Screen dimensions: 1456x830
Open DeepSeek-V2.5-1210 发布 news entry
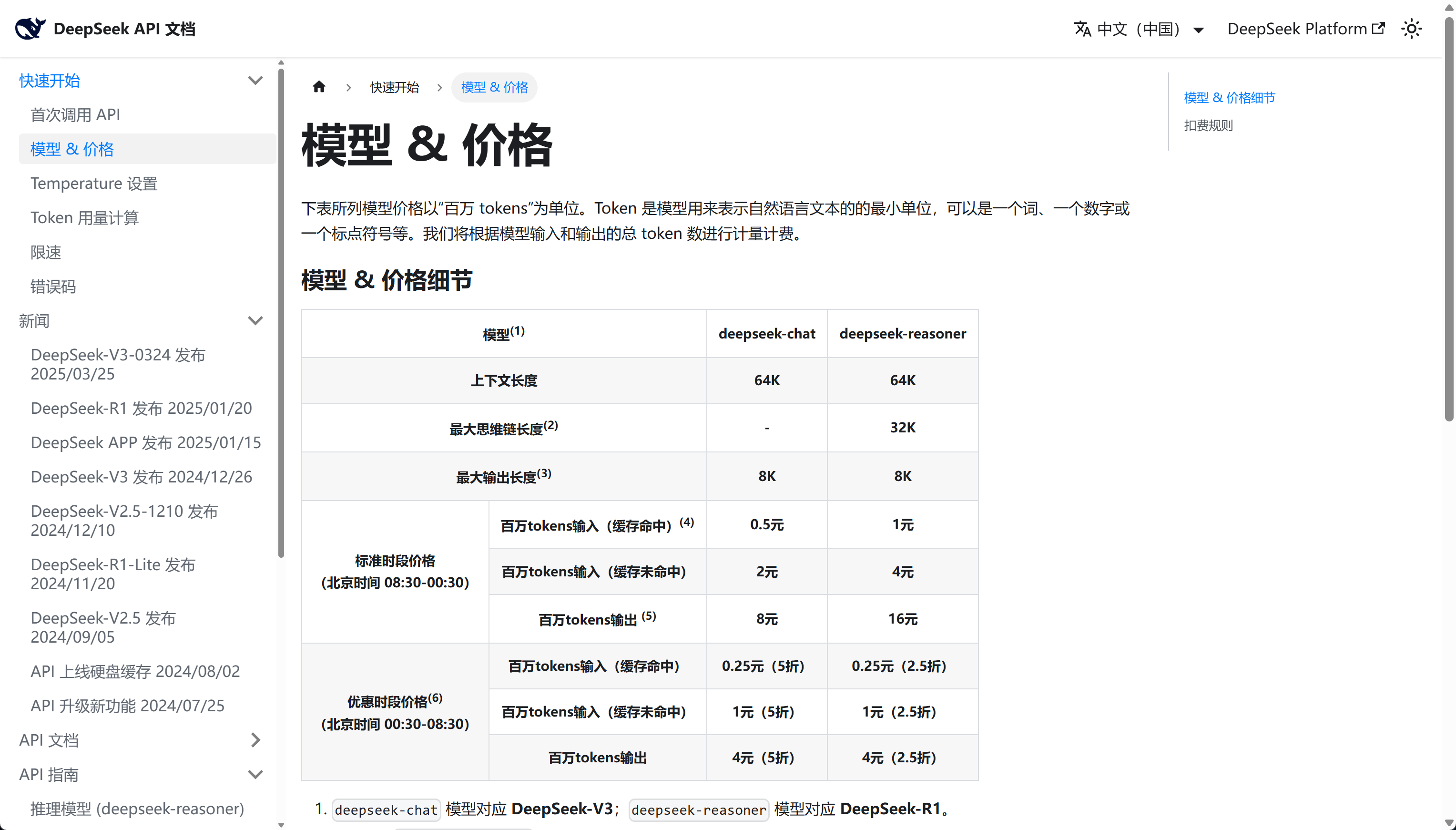(124, 521)
